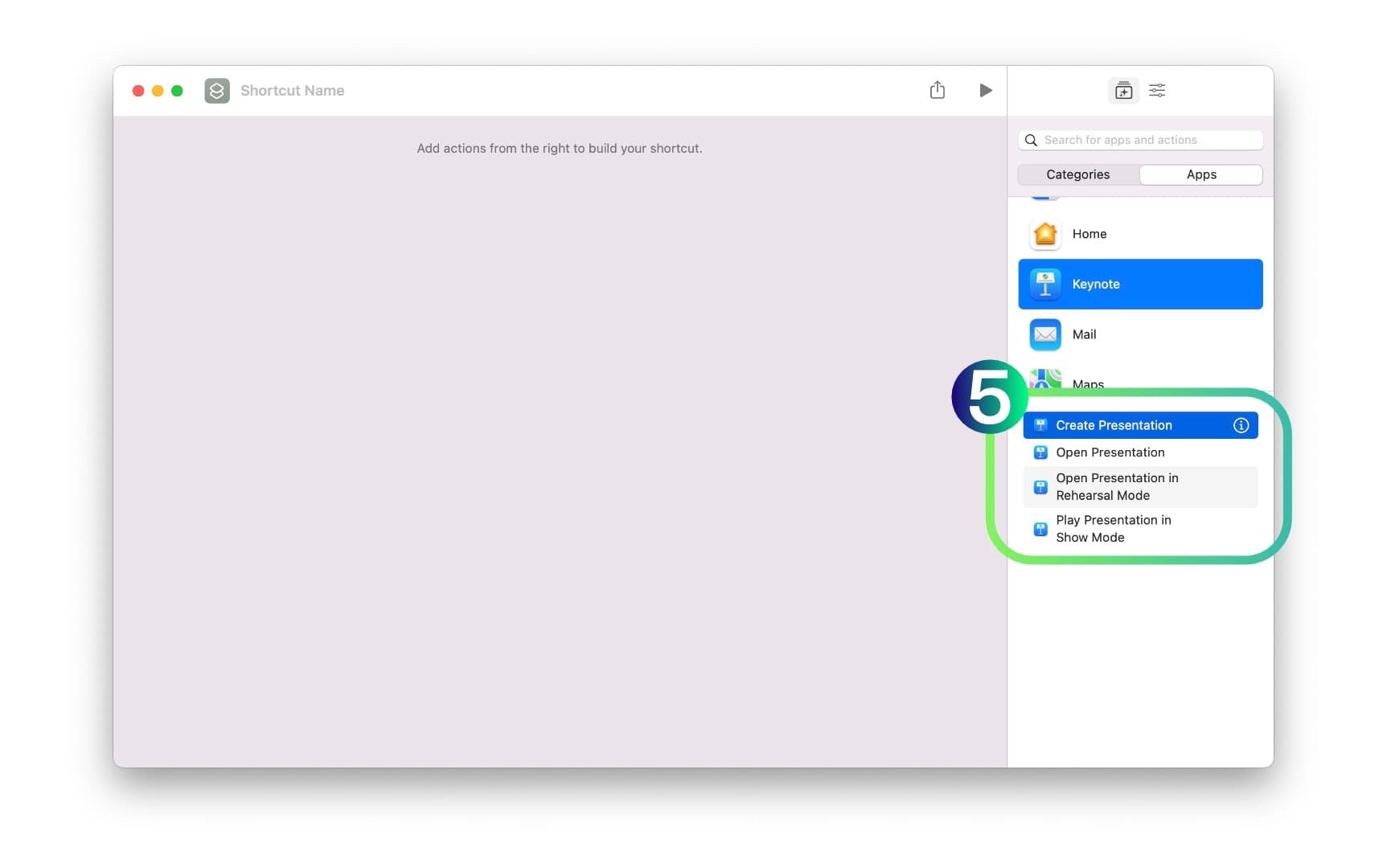Open the shortcut details settings icon

1156,90
